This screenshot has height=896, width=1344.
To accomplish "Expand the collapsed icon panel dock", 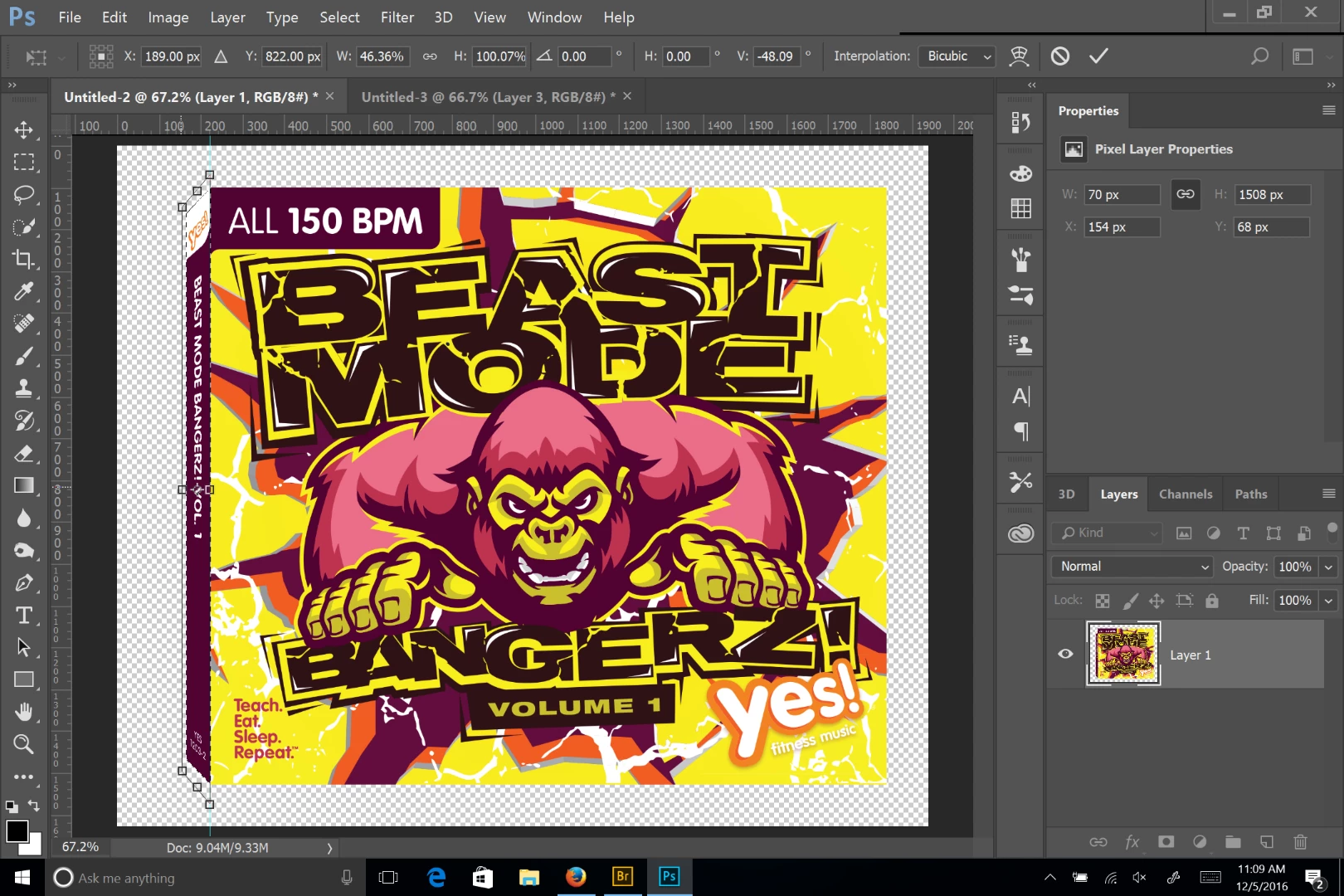I will coord(1031,85).
